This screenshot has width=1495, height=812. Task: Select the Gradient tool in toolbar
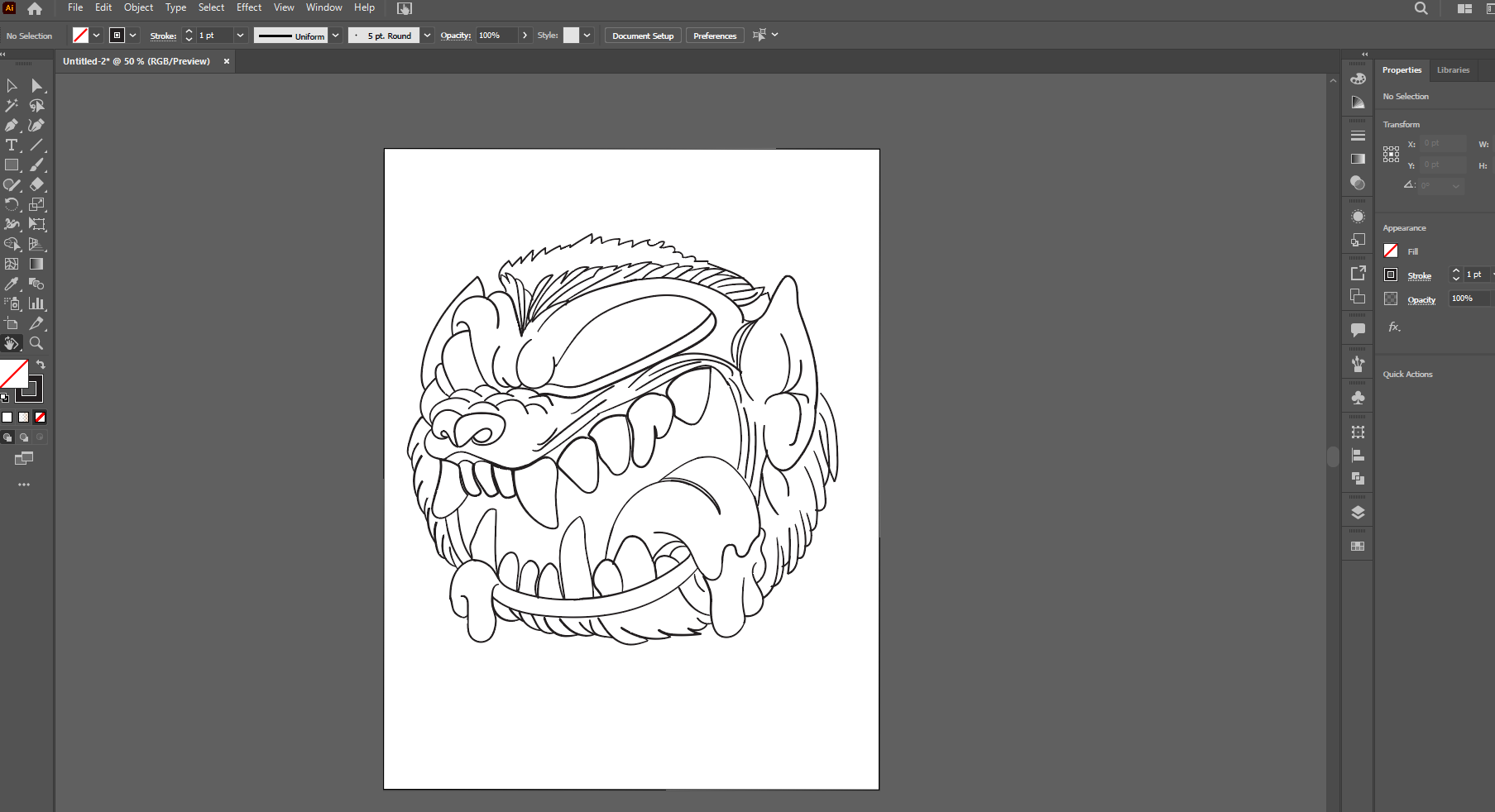36,265
